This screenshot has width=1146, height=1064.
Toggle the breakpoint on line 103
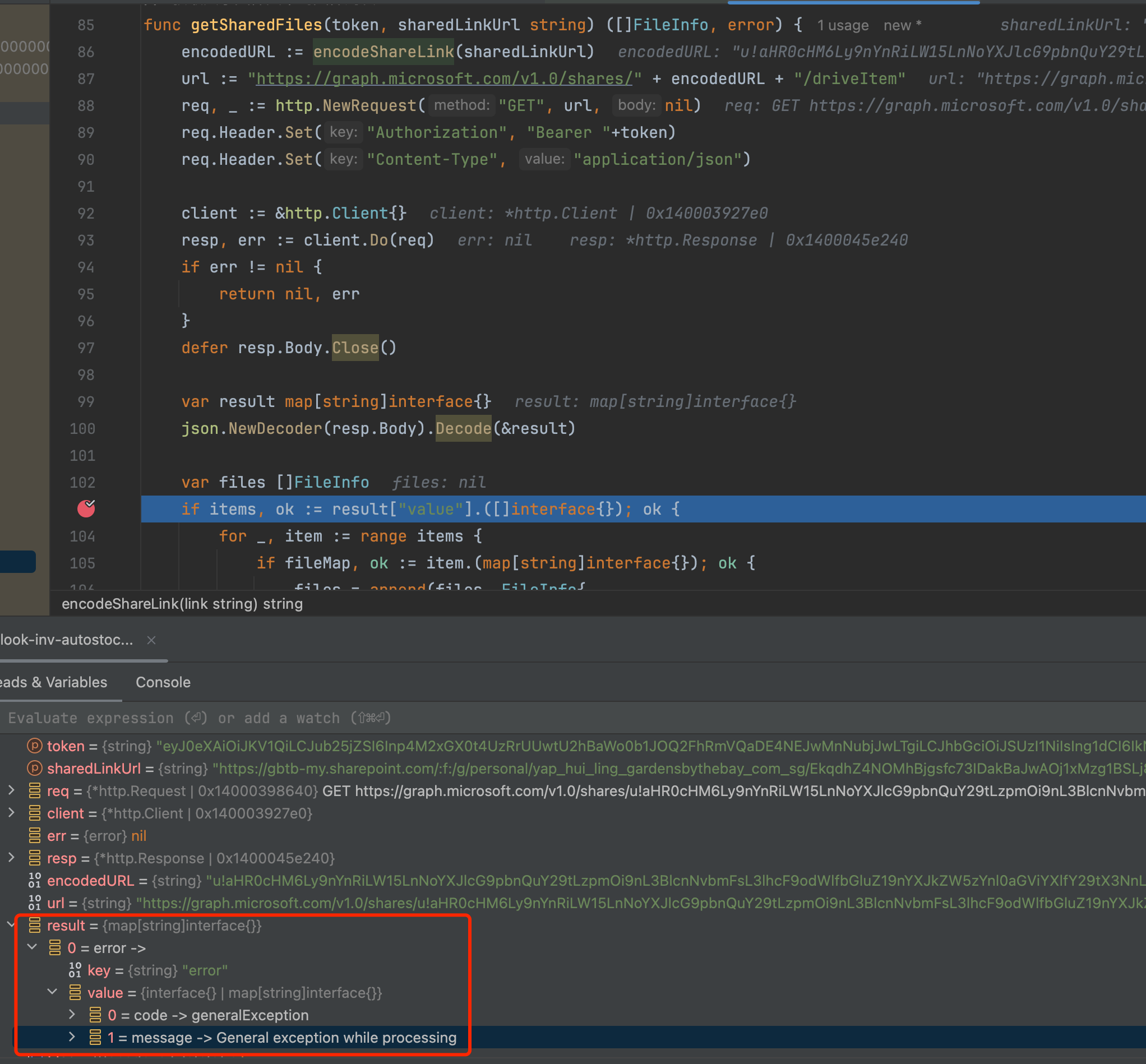(x=86, y=509)
